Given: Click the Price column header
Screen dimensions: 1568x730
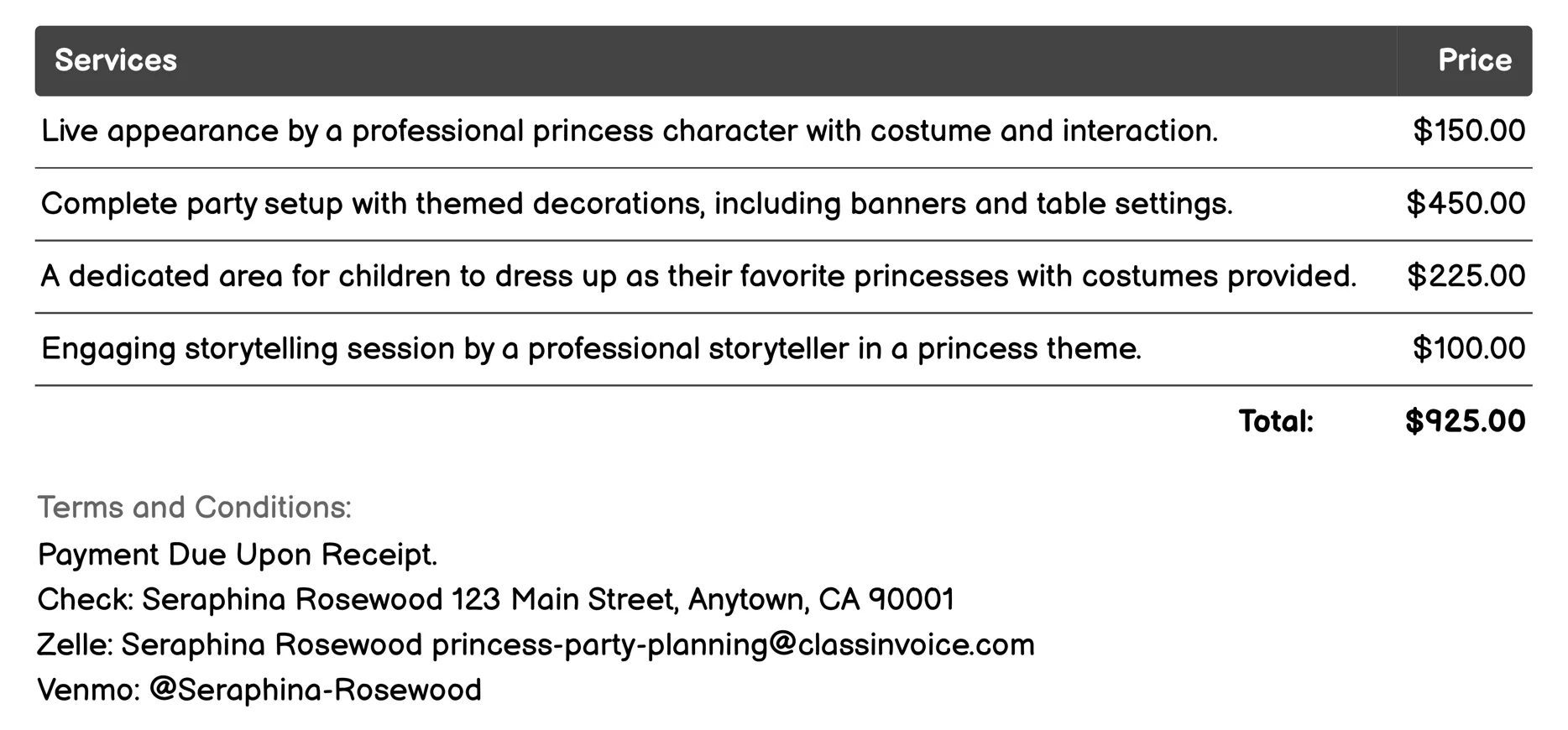Looking at the screenshot, I should pyautogui.click(x=1474, y=60).
